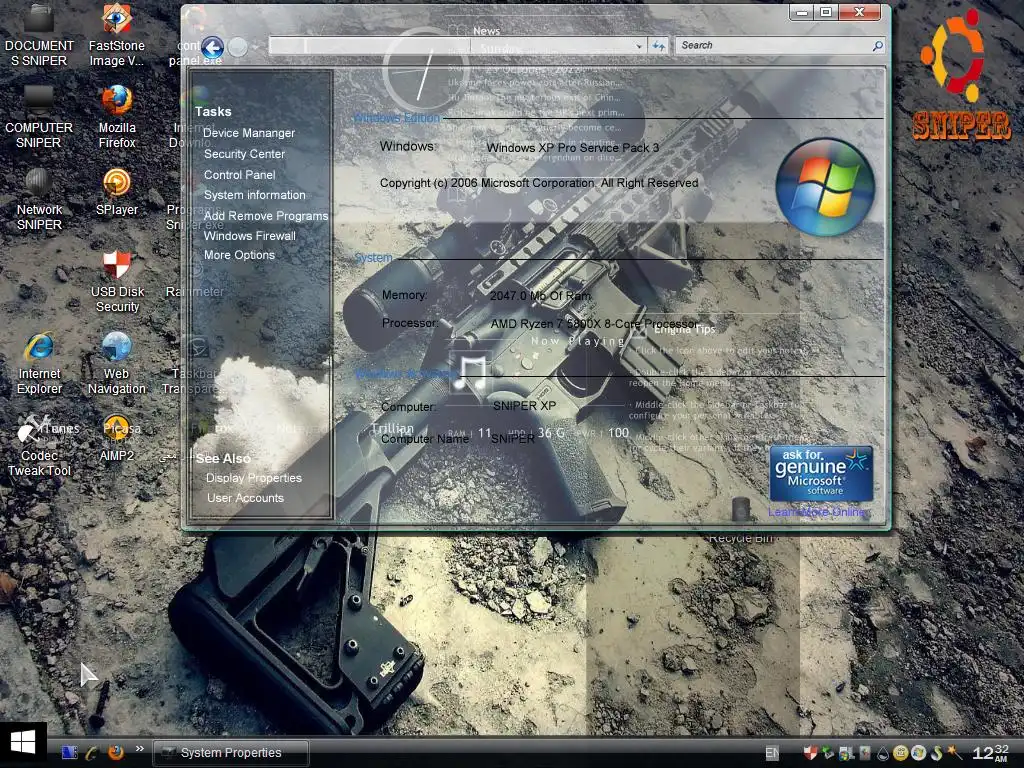Click the EN language indicator
The image size is (1024, 768).
[x=772, y=753]
